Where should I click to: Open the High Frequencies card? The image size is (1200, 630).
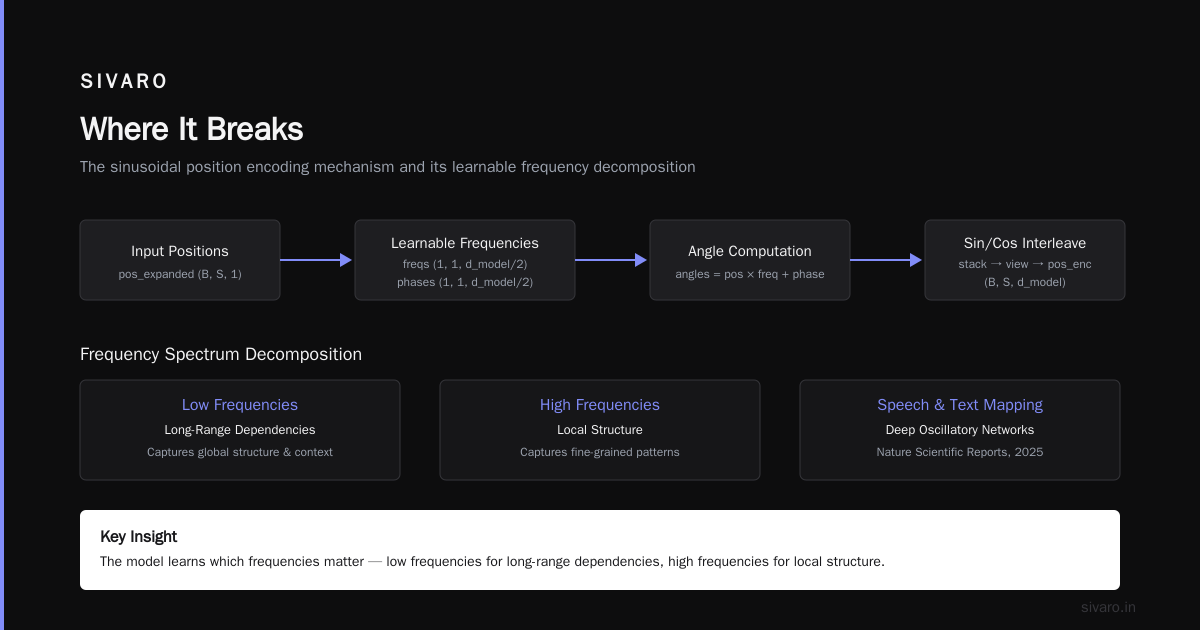coord(600,430)
